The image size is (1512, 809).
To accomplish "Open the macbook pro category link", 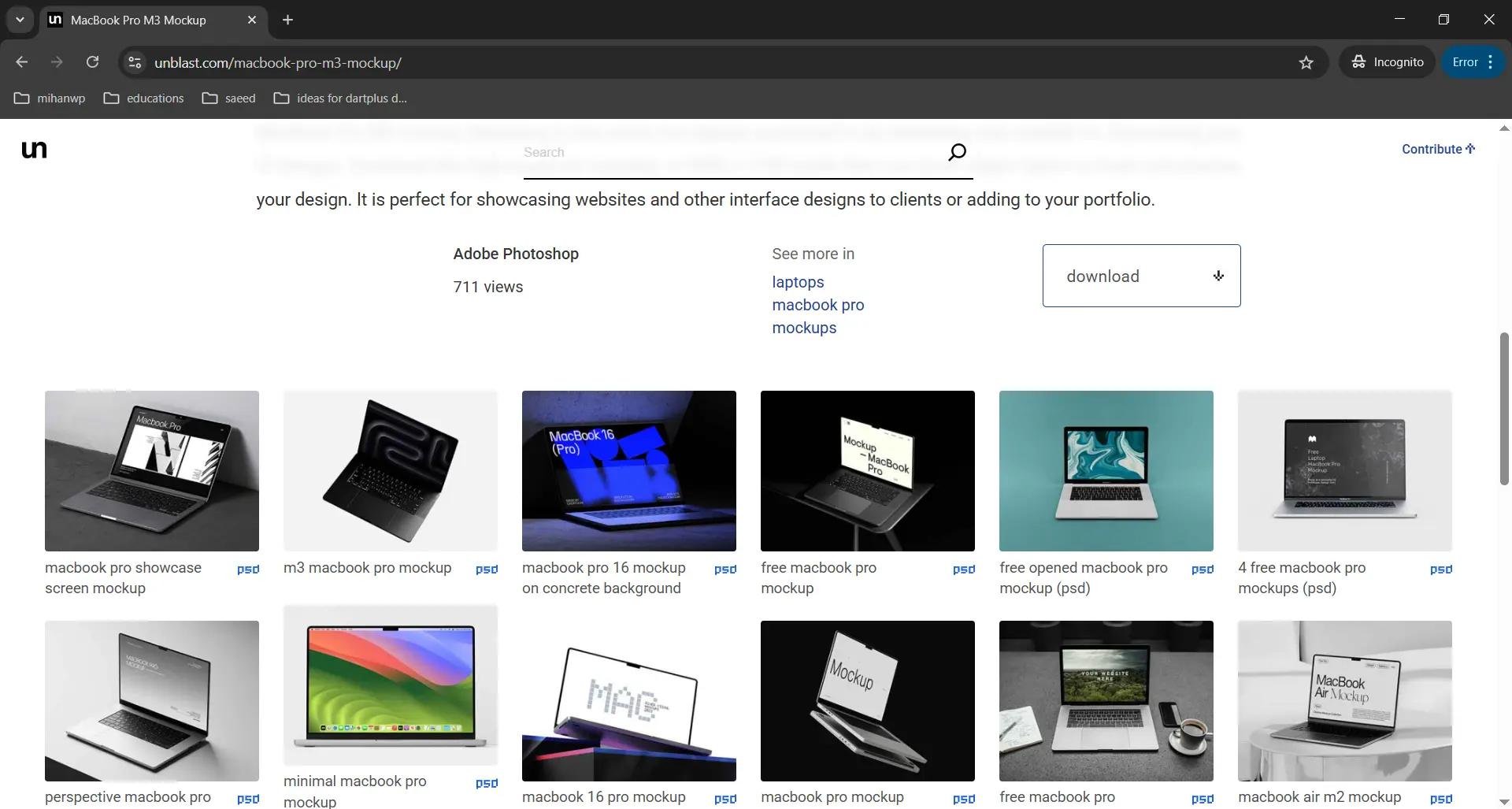I will [x=818, y=306].
